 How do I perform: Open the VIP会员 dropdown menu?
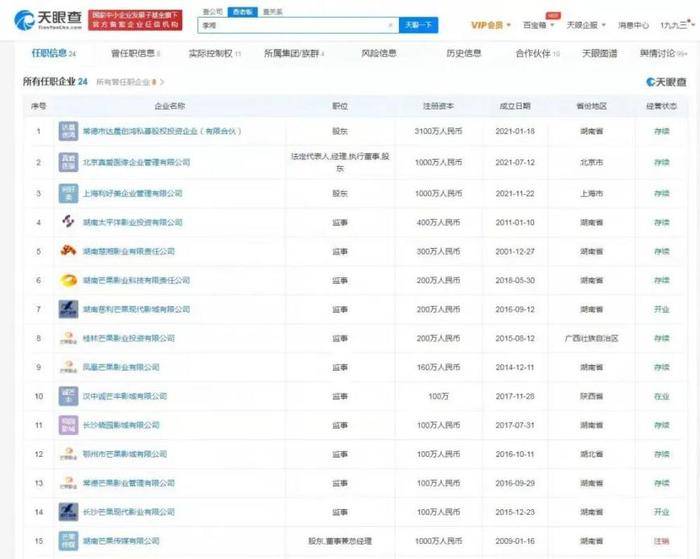pos(491,24)
